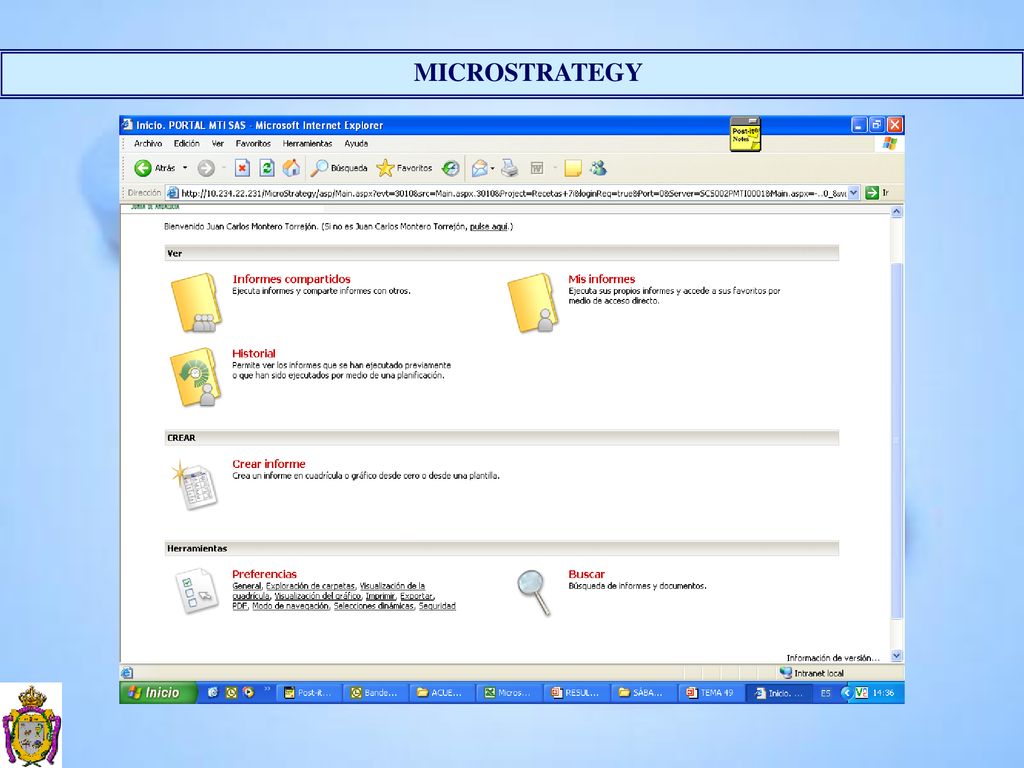Click the Historial link
This screenshot has width=1024, height=768.
[x=253, y=353]
